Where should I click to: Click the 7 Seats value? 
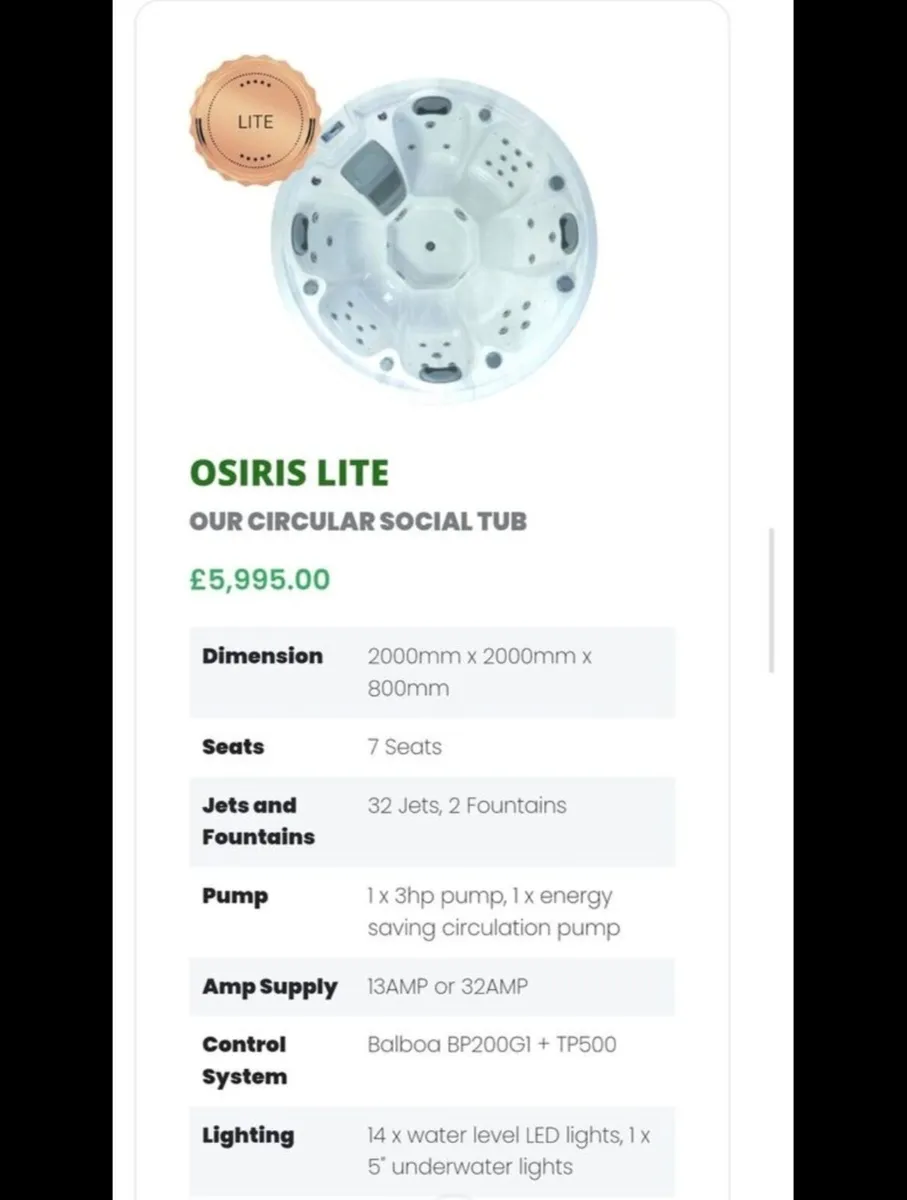404,747
